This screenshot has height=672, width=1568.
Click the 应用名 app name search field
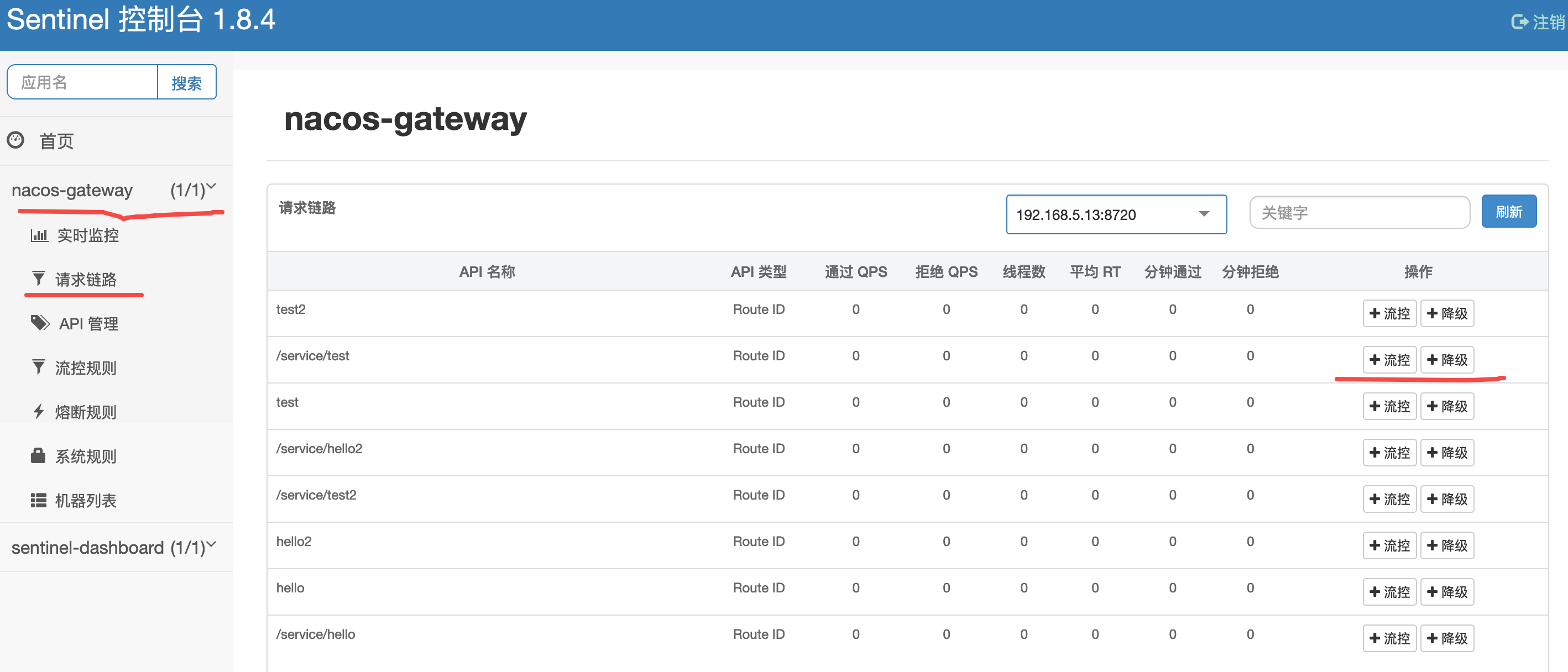point(83,82)
